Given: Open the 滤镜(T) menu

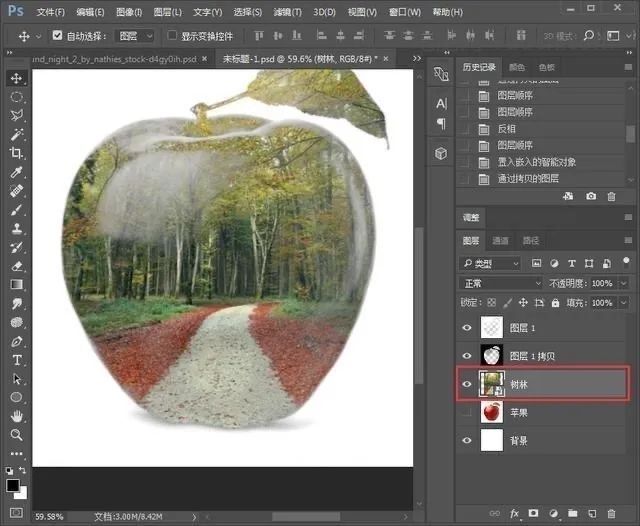Looking at the screenshot, I should (x=290, y=12).
